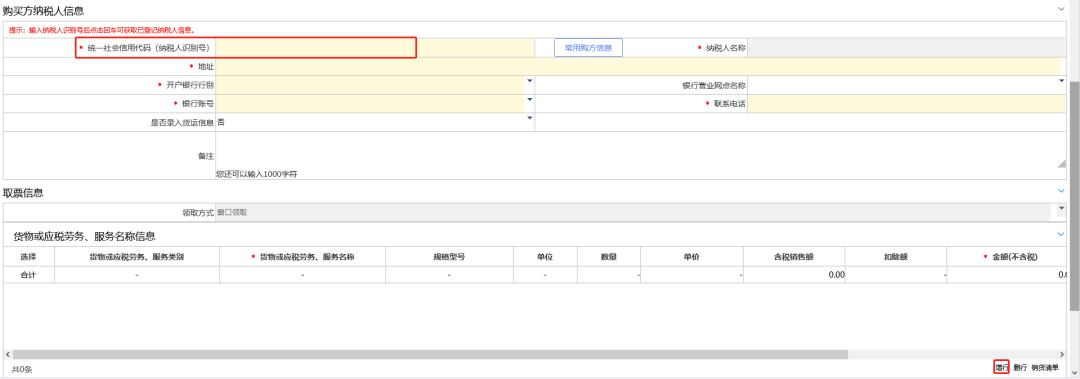The image size is (1080, 379).
Task: Open the 银行营业网点名称 dropdown arrow
Action: click(1062, 81)
